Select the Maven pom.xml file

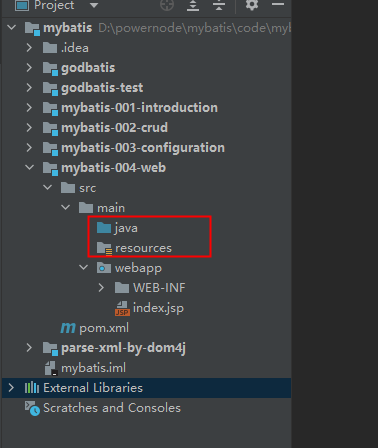point(95,328)
